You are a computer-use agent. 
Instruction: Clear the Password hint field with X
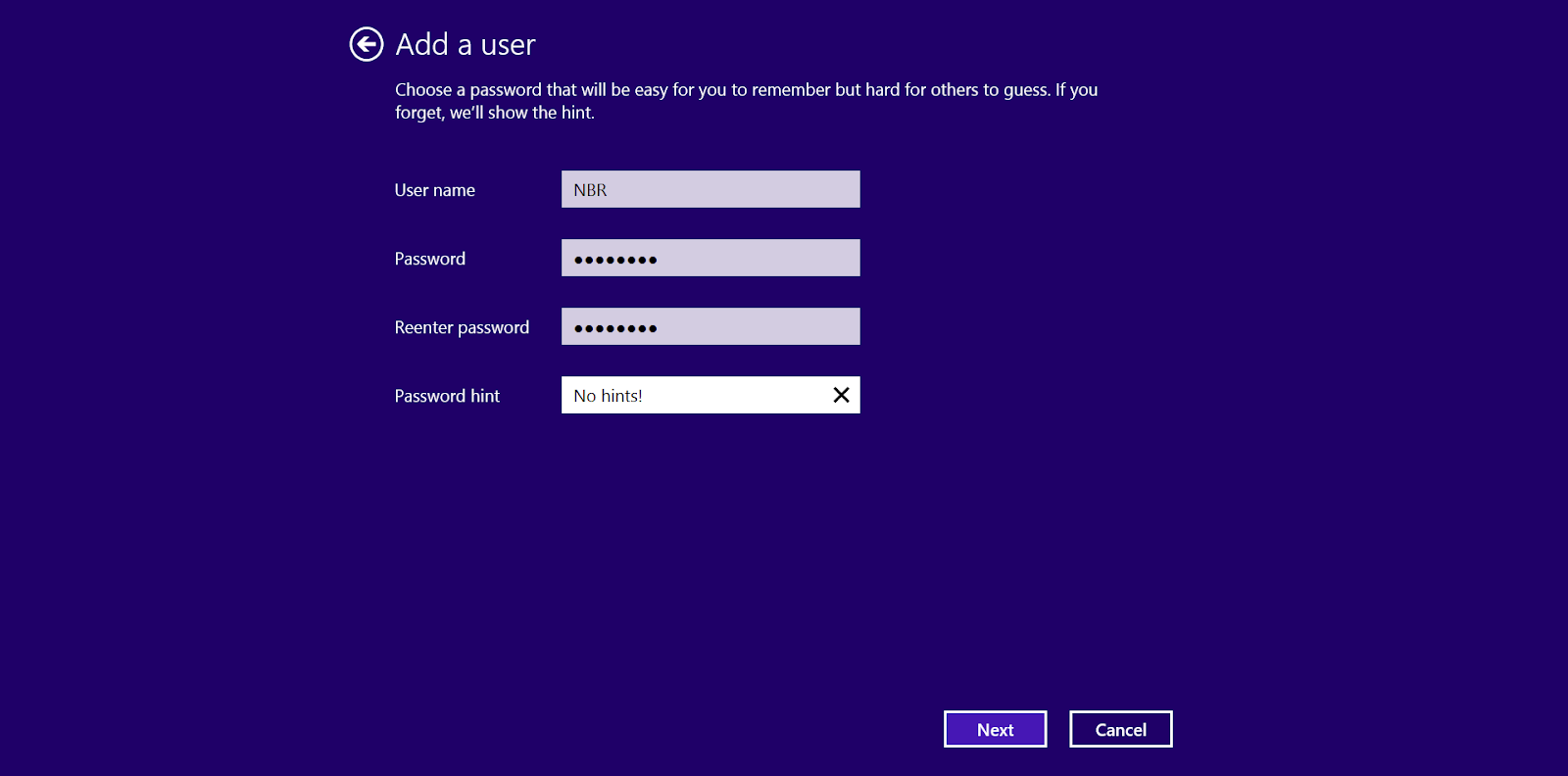[841, 395]
